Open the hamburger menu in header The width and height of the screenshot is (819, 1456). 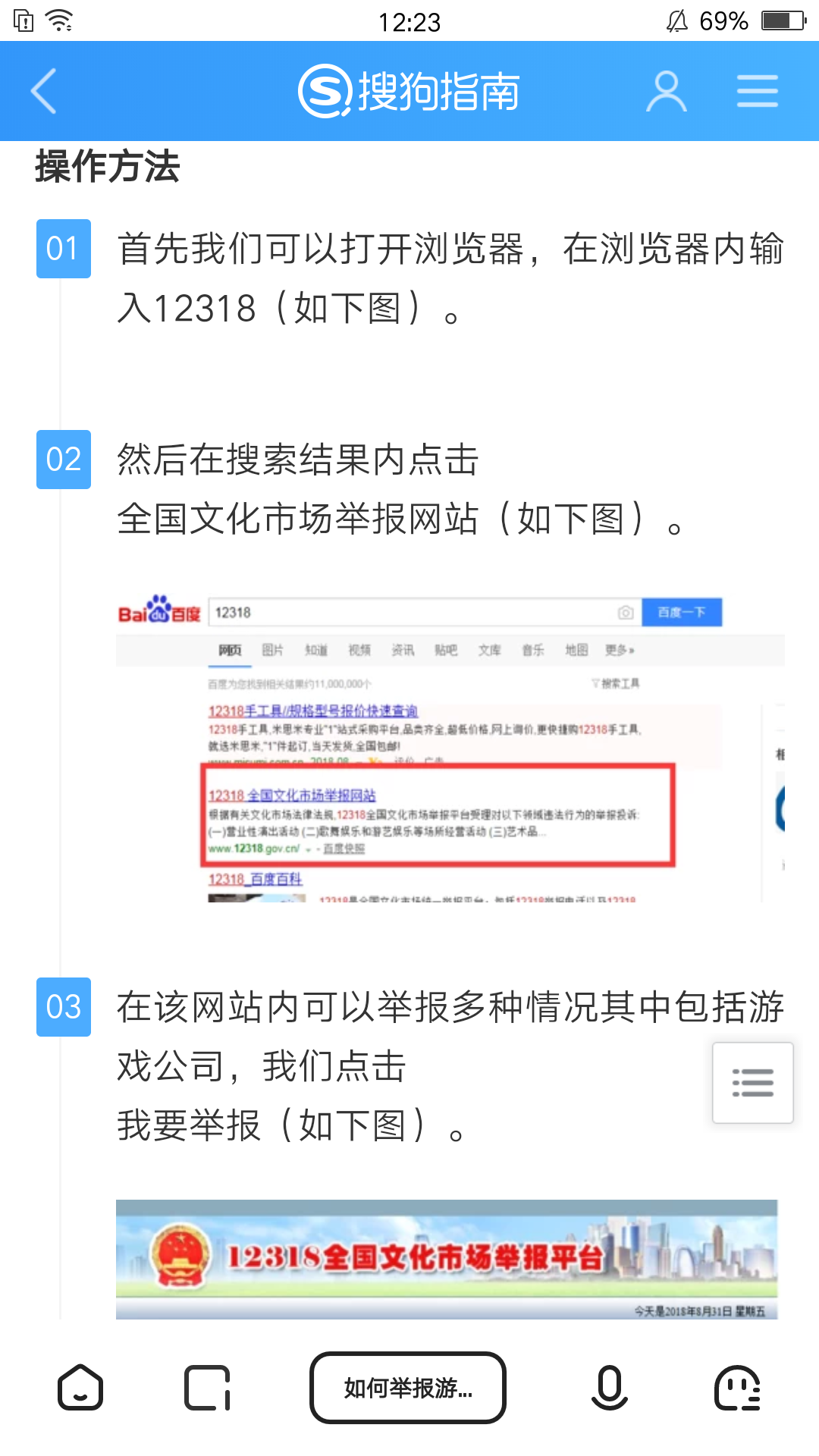(758, 91)
